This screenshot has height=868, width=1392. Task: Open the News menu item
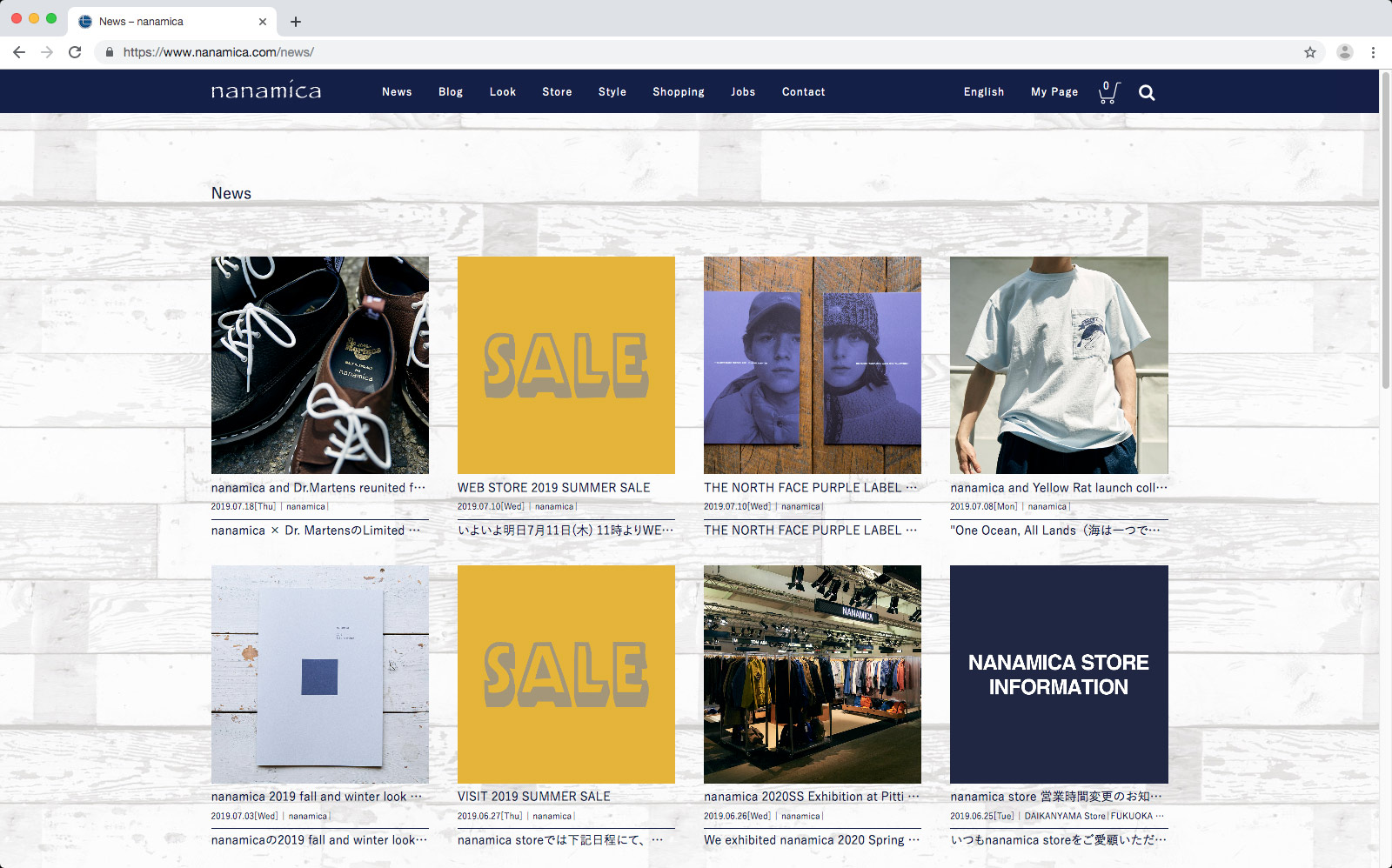click(397, 92)
